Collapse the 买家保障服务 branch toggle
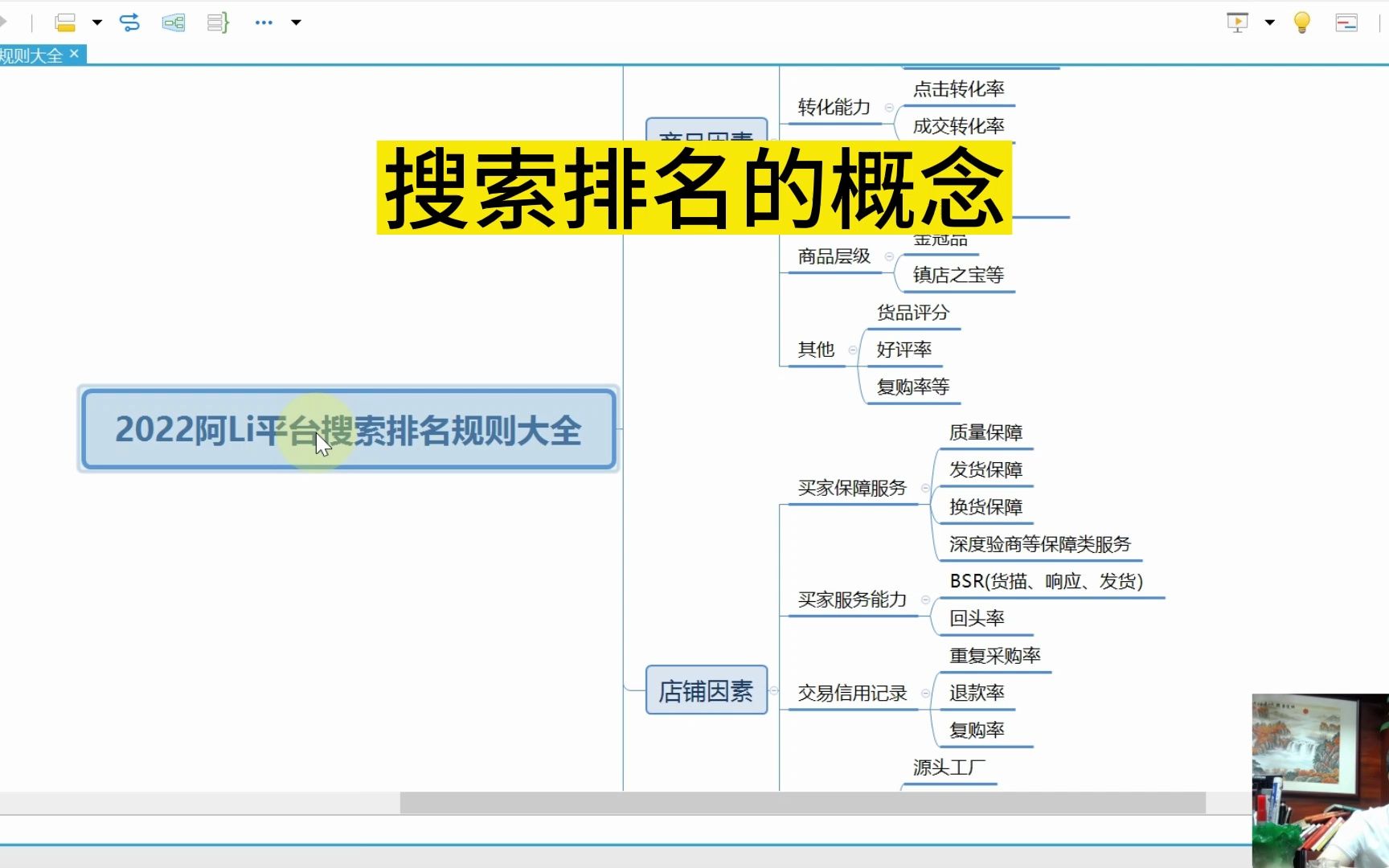1389x868 pixels. point(925,488)
